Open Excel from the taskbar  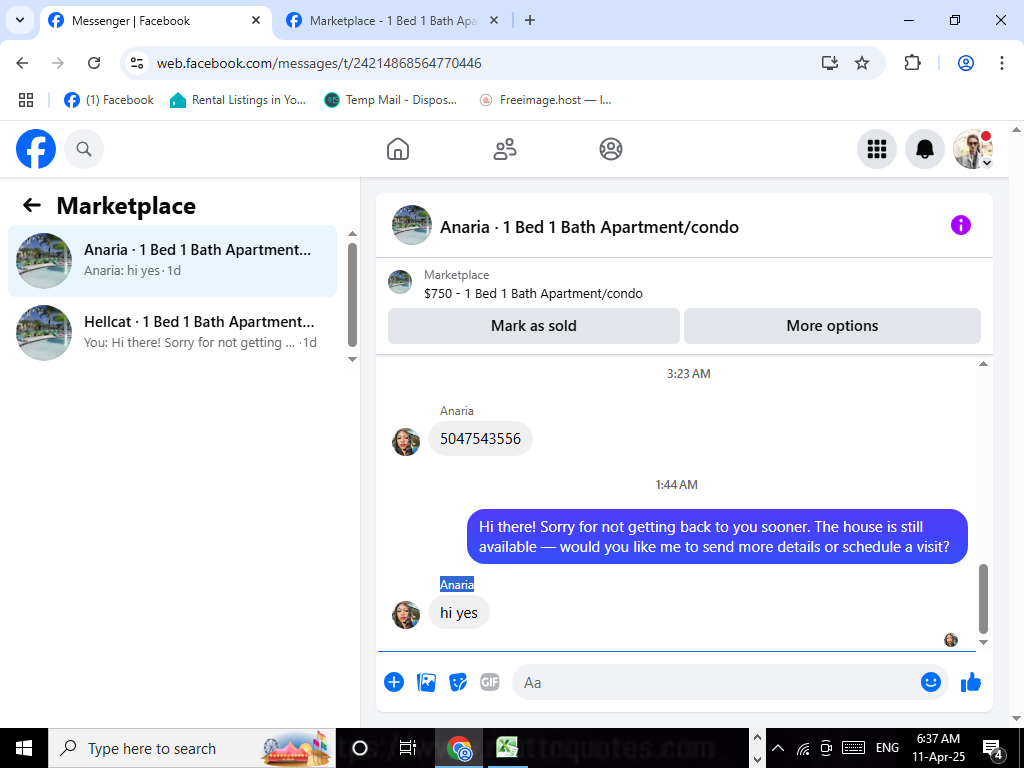click(506, 748)
